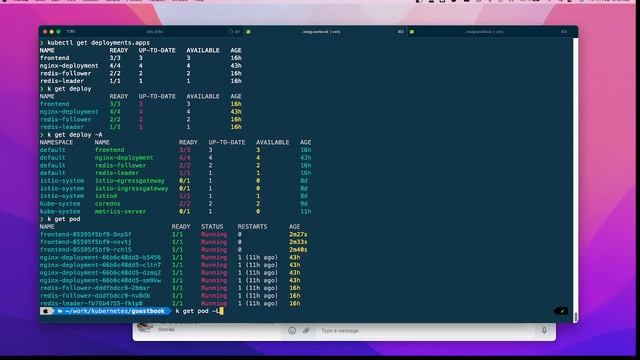Open the emoji picker in the chat window
The image size is (640, 360).
pos(292,331)
